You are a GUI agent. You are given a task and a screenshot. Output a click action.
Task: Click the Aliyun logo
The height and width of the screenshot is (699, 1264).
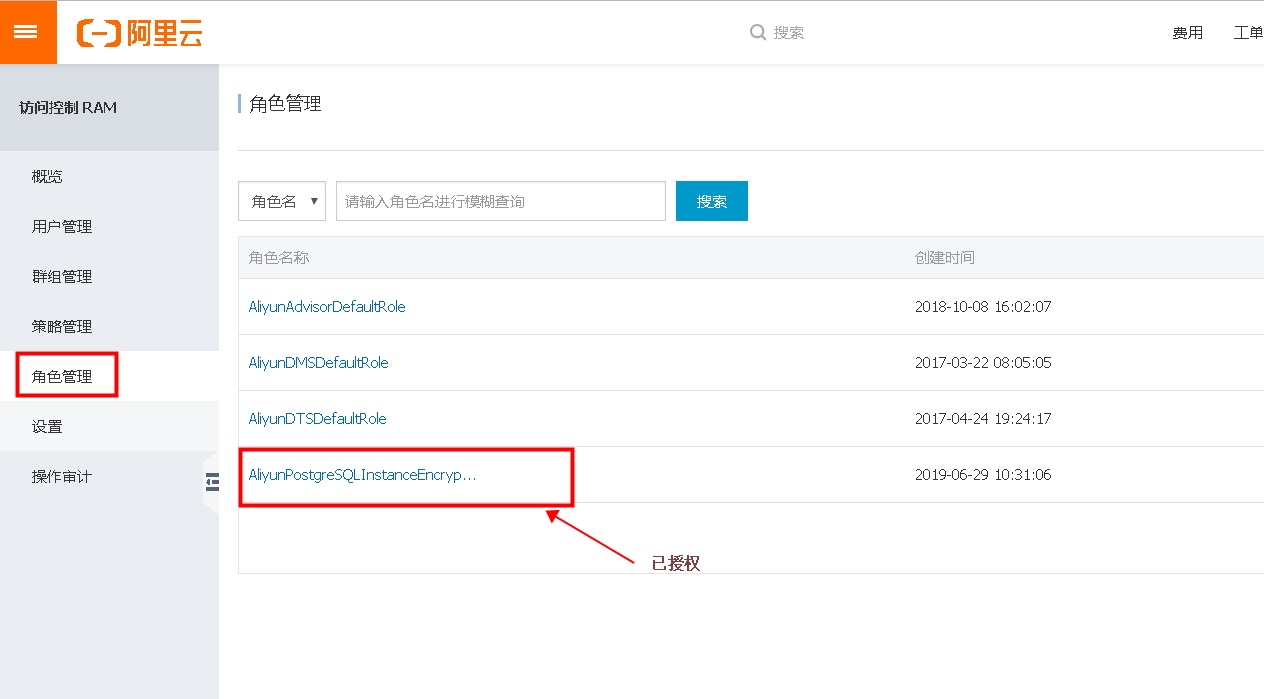140,33
